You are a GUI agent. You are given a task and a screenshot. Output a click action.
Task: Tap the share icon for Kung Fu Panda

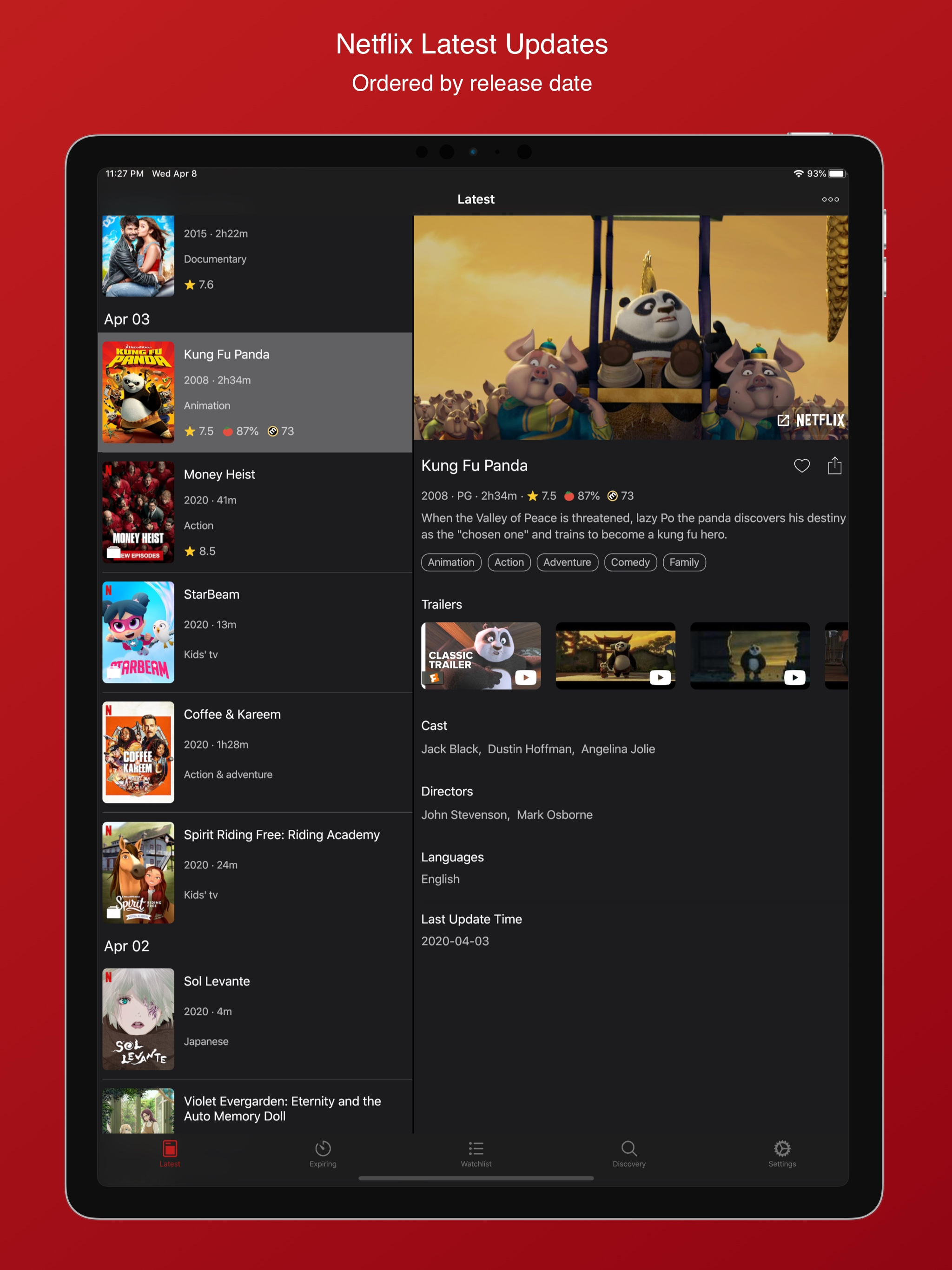834,466
